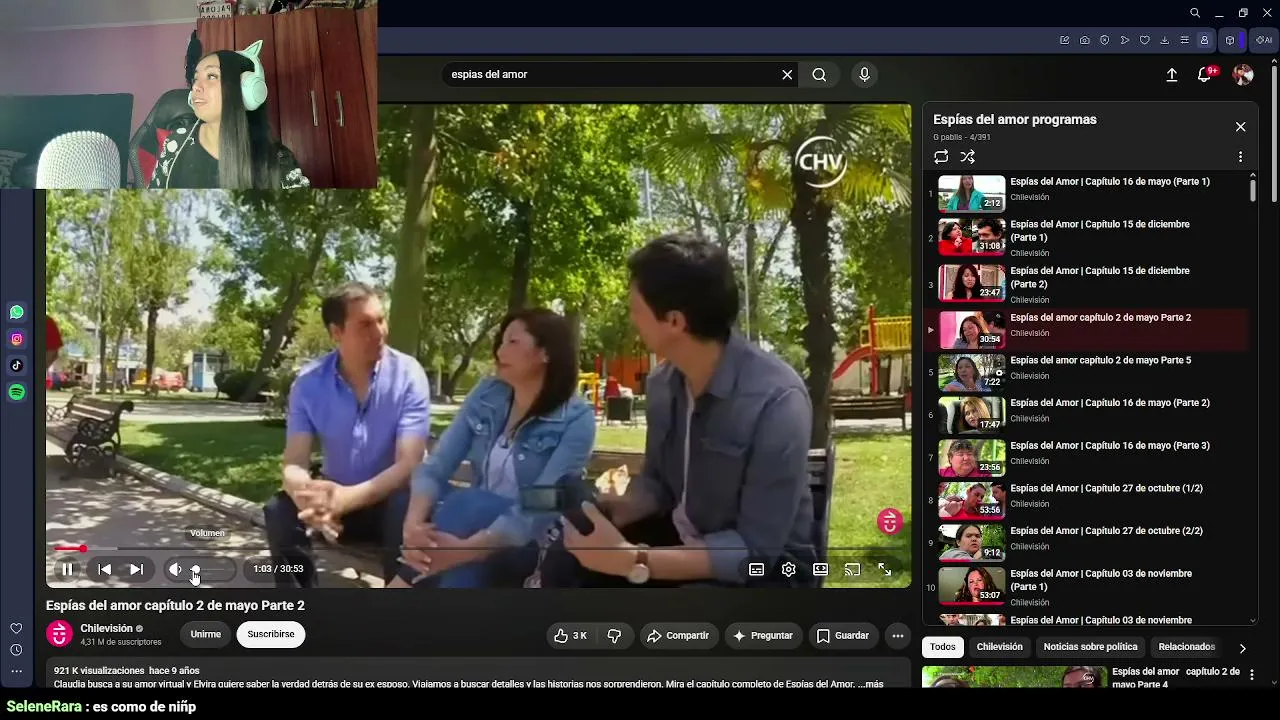The height and width of the screenshot is (720, 1280).
Task: Click the Preguntar button
Action: pyautogui.click(x=763, y=635)
